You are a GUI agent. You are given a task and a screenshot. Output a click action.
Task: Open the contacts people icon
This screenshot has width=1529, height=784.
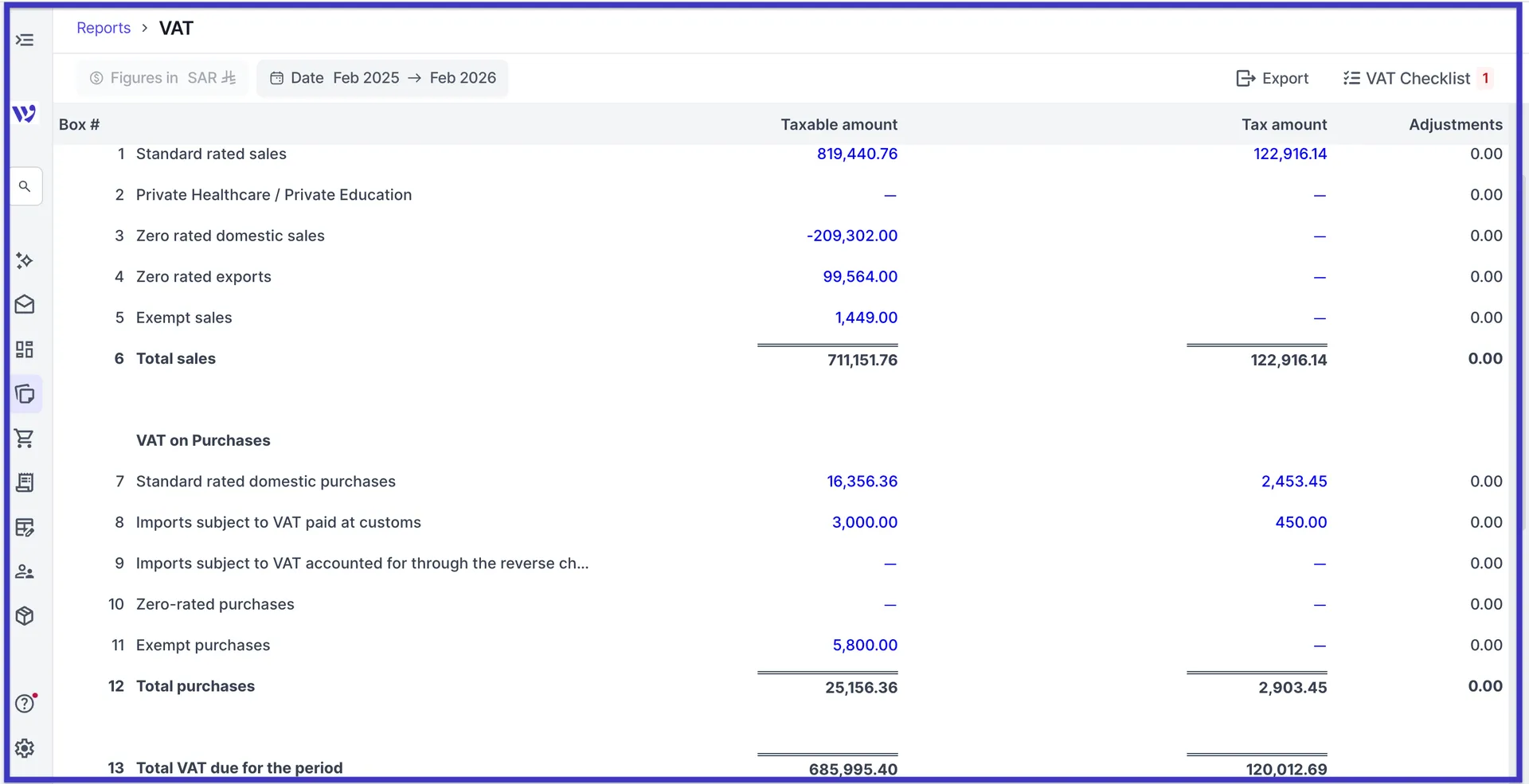click(25, 571)
